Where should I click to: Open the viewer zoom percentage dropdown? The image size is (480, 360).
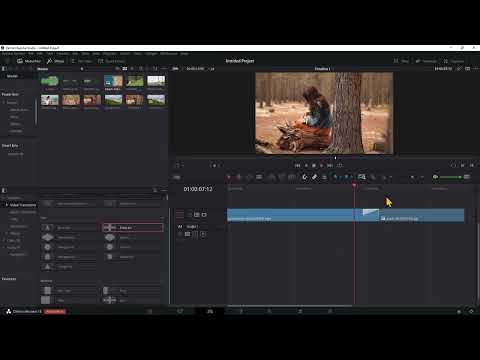pos(178,69)
